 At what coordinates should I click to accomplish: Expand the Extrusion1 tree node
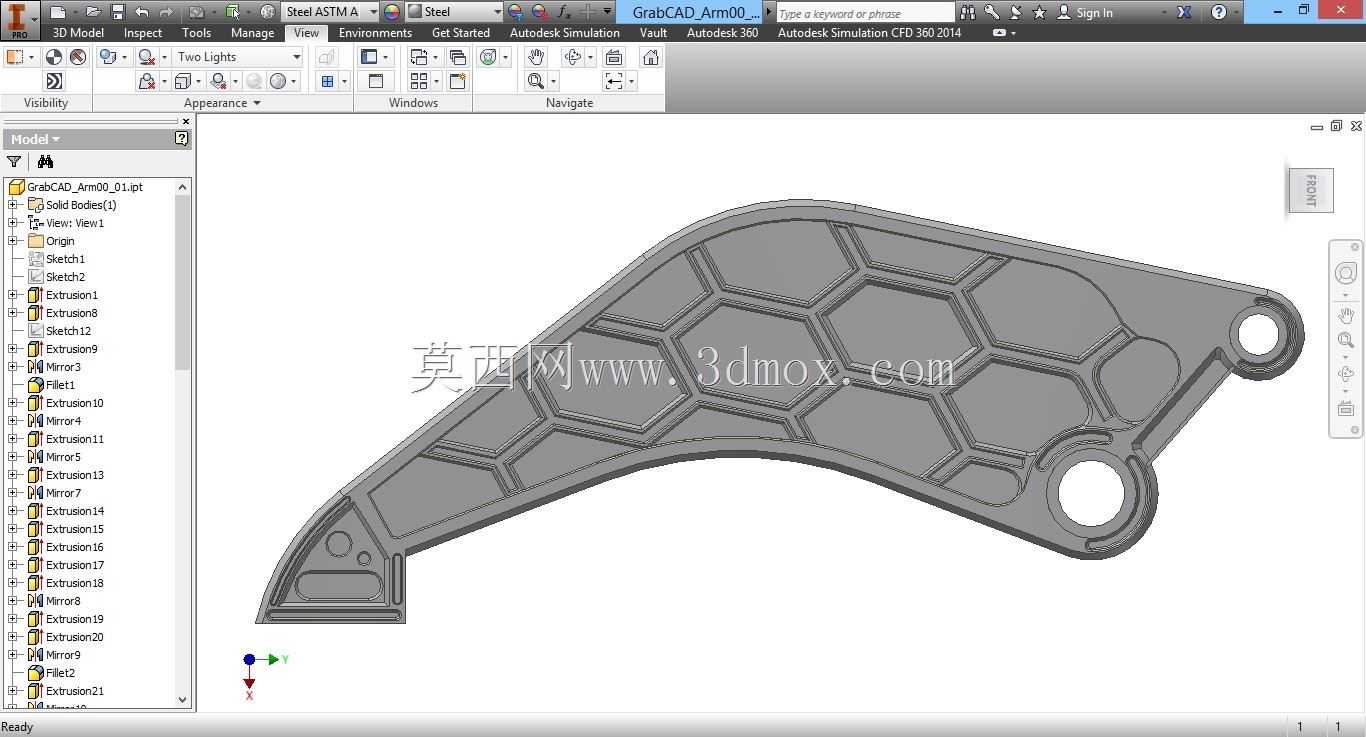coord(12,295)
